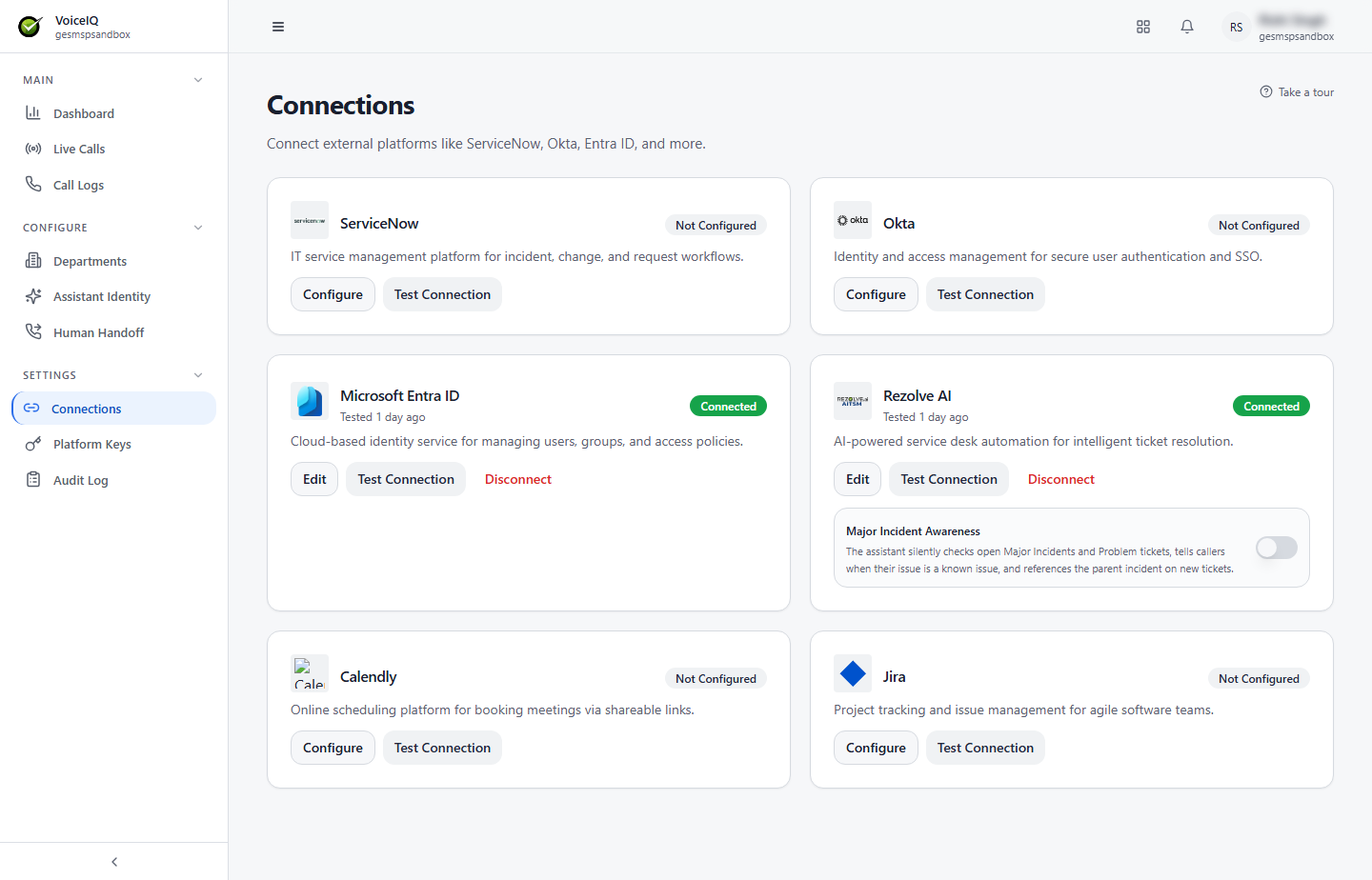The image size is (1372, 880).
Task: Select Connections in the sidebar
Action: [x=114, y=409]
